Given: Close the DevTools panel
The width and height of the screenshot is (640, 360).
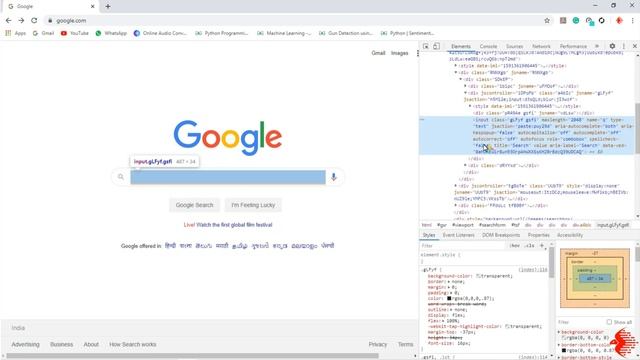Looking at the screenshot, I should pos(635,46).
